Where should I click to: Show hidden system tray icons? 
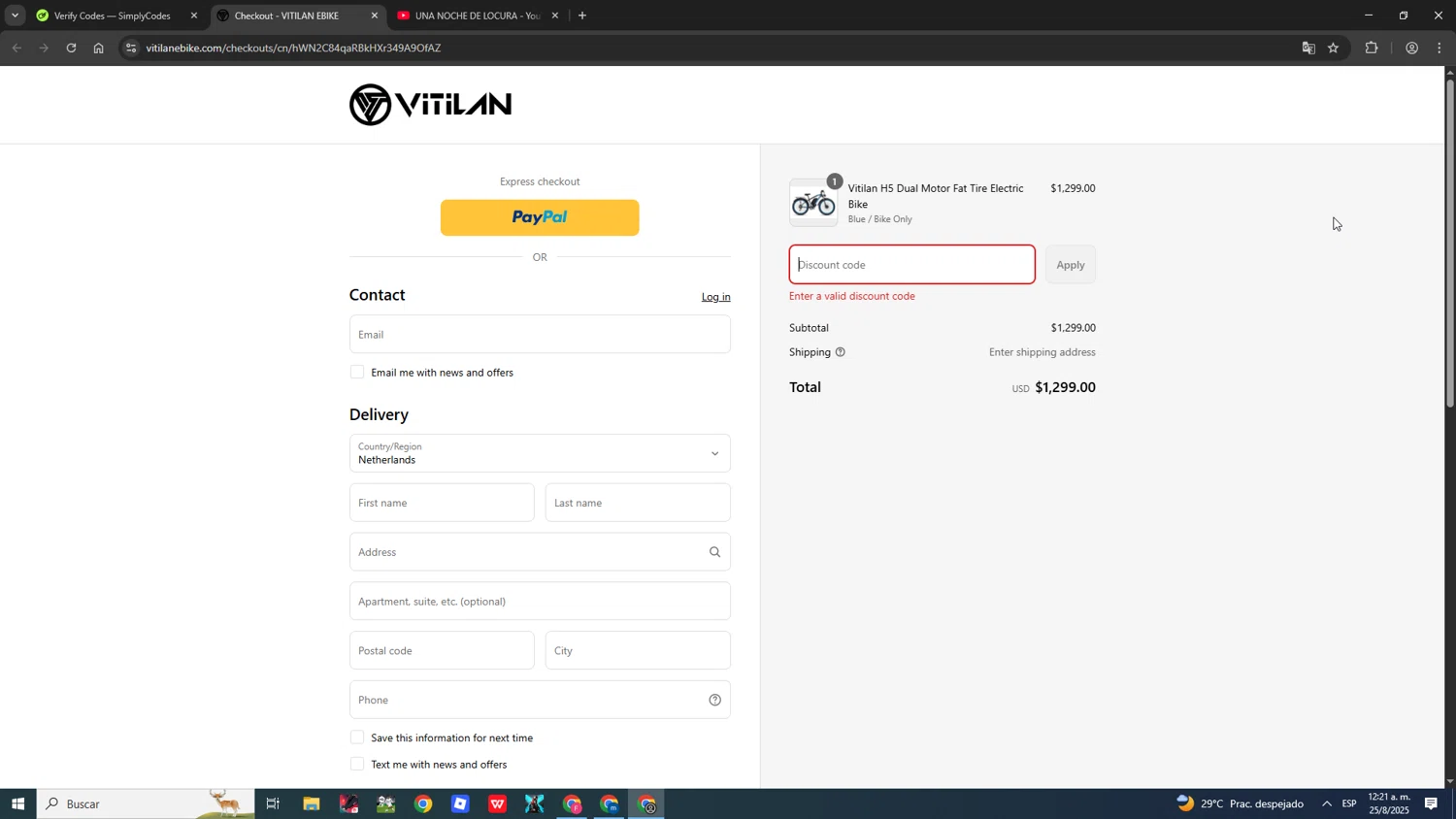coord(1327,804)
